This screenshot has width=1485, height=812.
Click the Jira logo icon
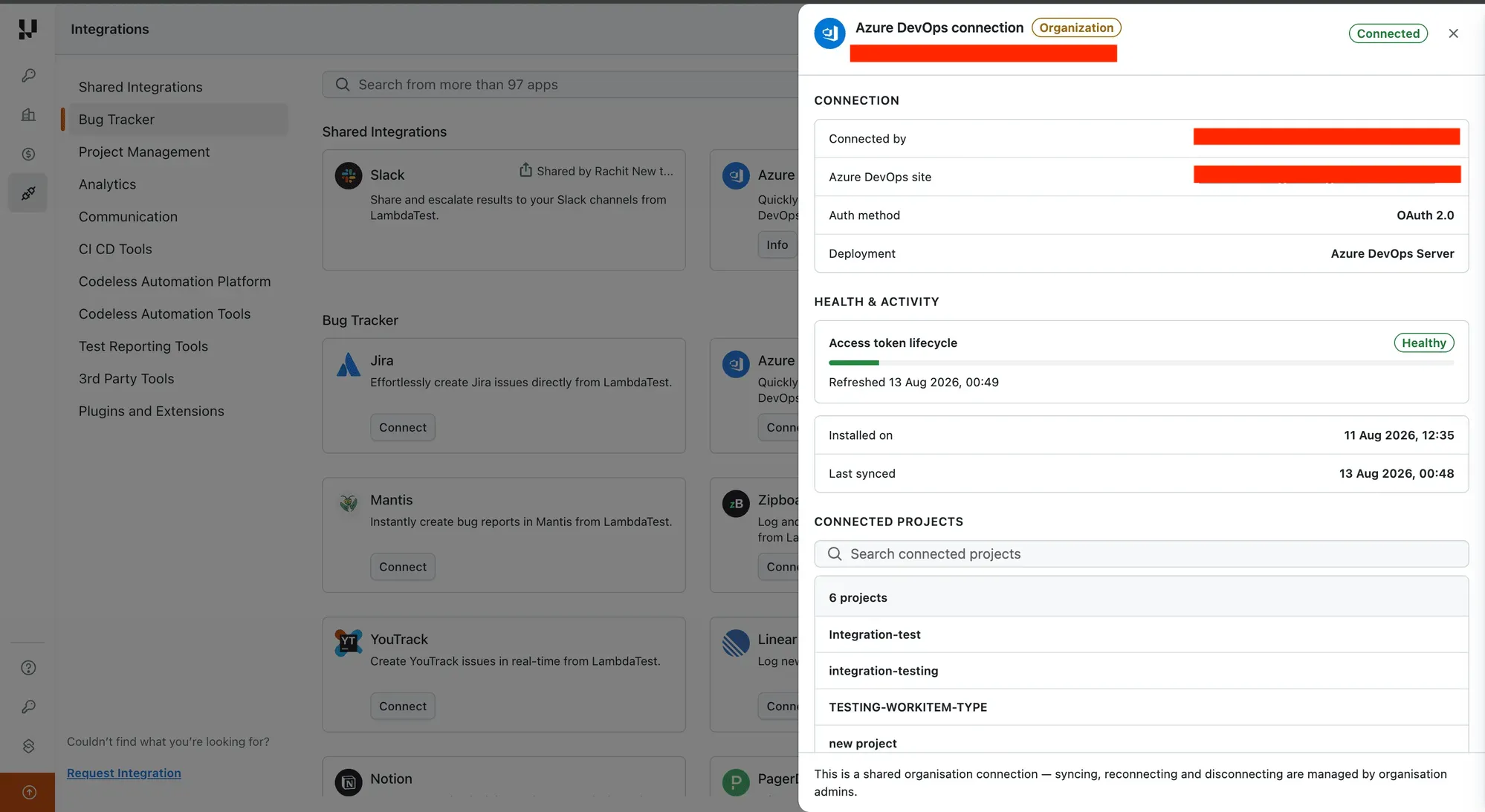click(348, 364)
